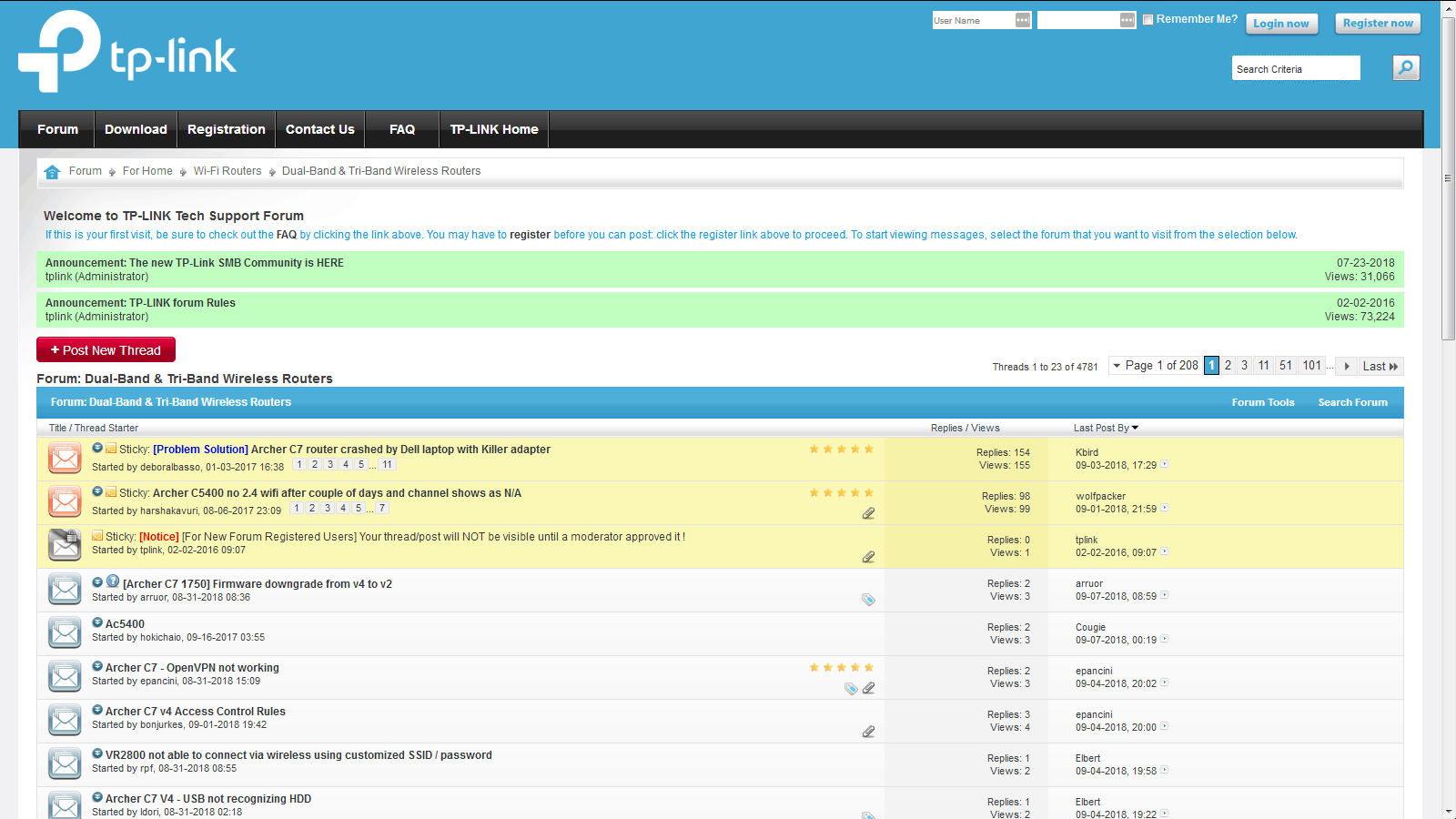Open TP-LINK forum Rules announcement
The width and height of the screenshot is (1456, 819).
[182, 303]
